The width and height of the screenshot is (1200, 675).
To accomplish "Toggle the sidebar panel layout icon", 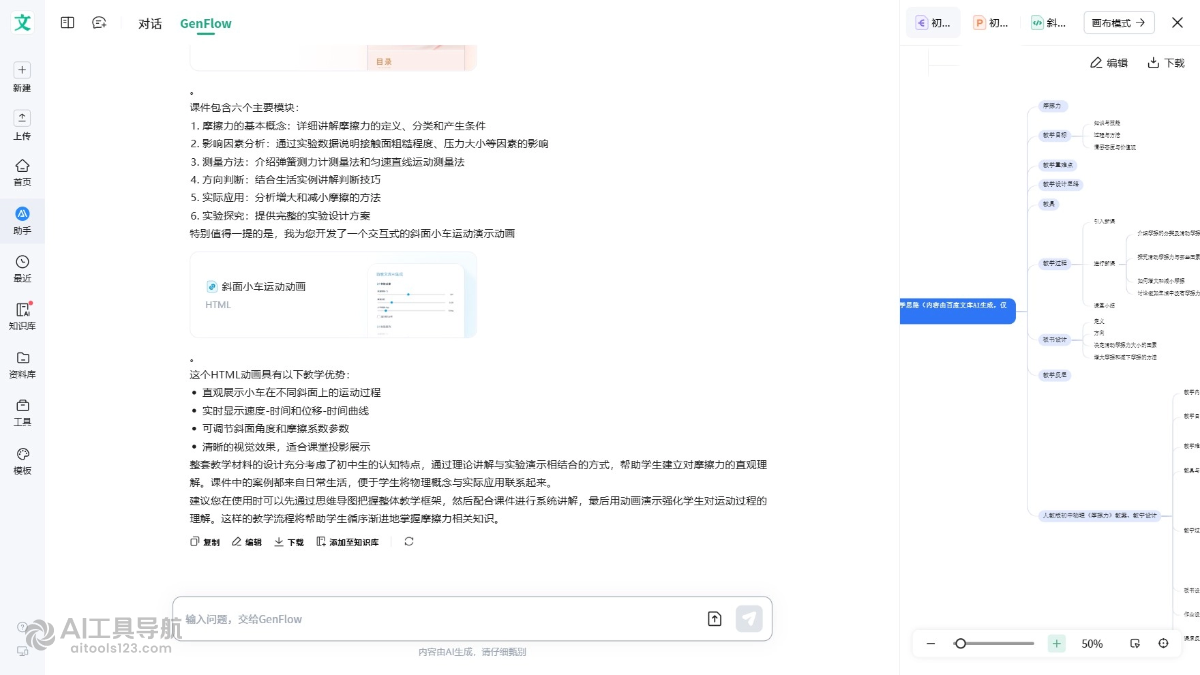I will coord(67,22).
